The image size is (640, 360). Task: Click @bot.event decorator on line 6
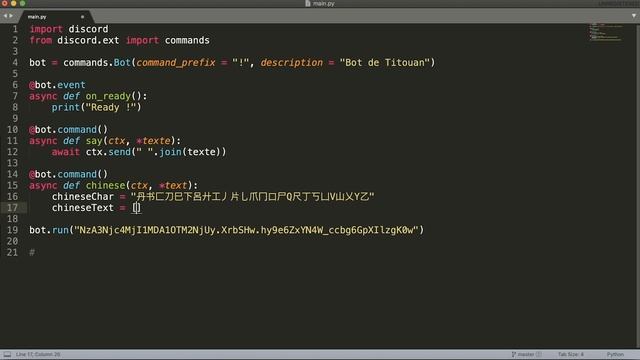(x=57, y=85)
